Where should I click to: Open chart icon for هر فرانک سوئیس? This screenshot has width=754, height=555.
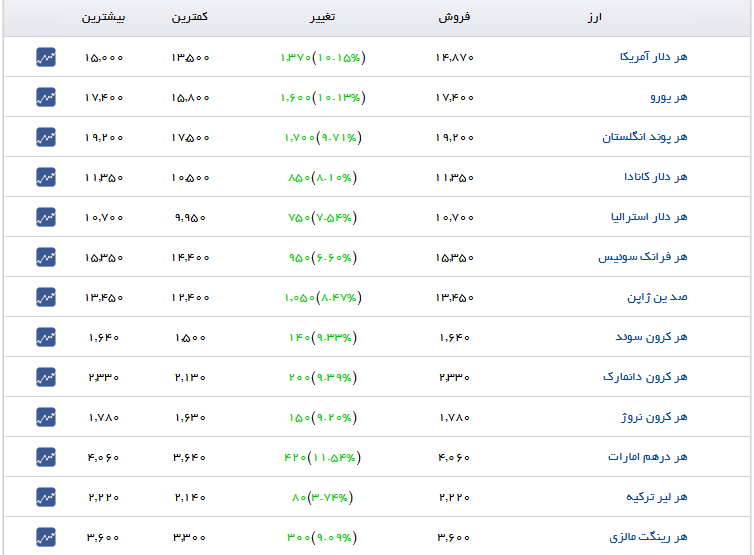tap(46, 257)
